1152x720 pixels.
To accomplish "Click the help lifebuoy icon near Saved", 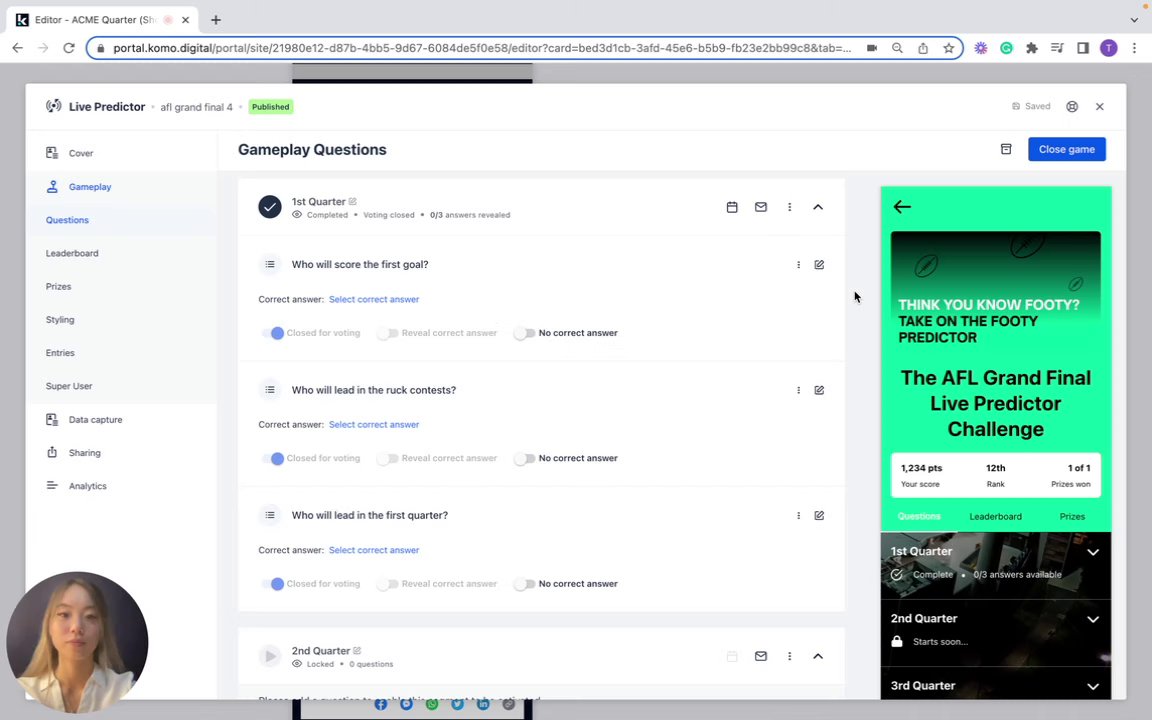I will pos(1072,107).
